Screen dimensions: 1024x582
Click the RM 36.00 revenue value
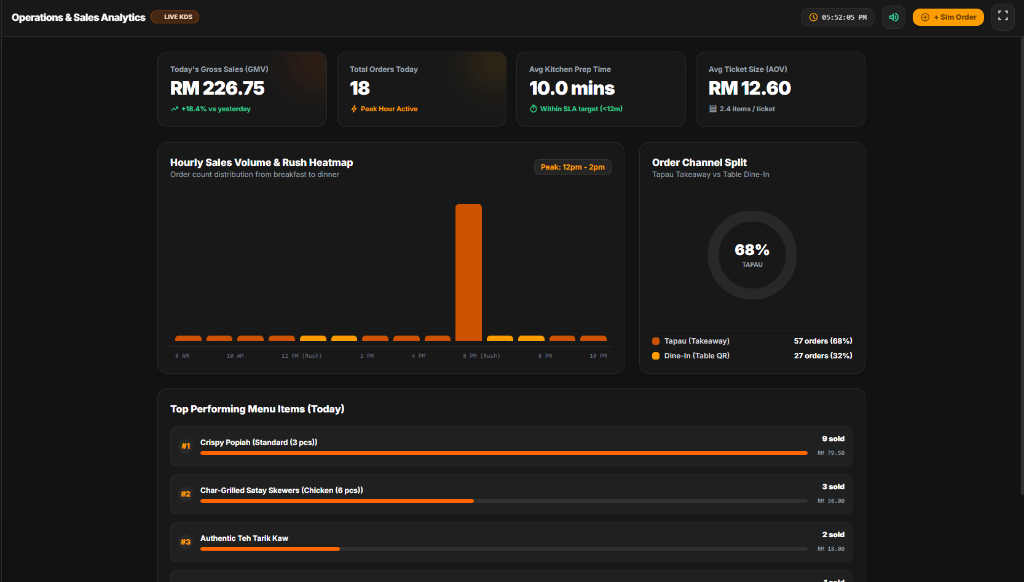[831, 501]
